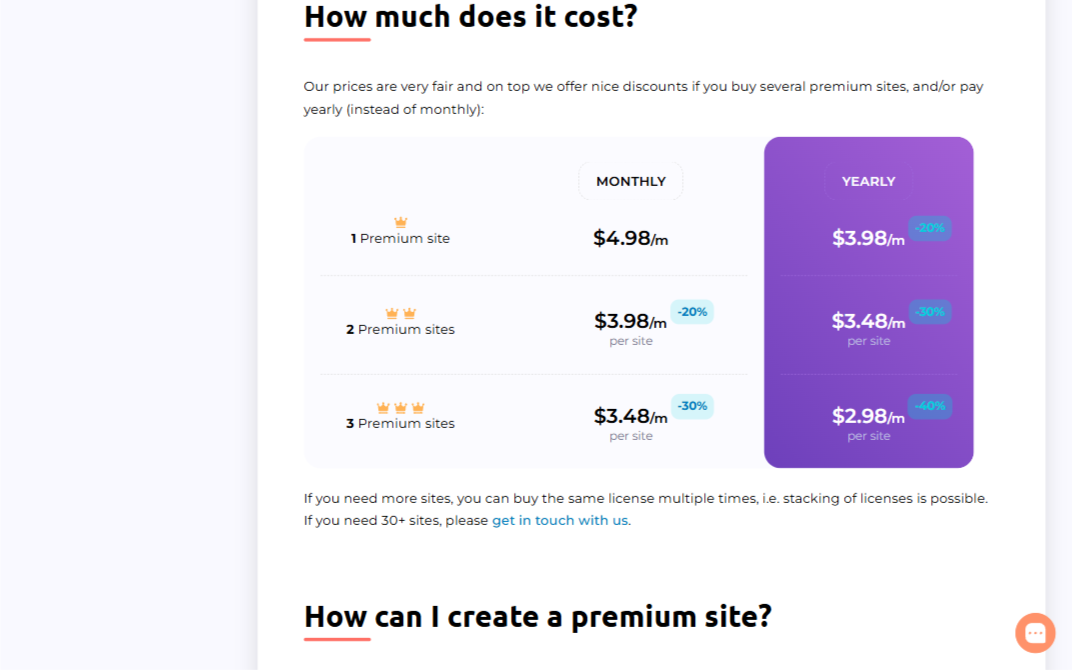Image resolution: width=1072 pixels, height=670 pixels.
Task: Click the 'How much does it cost?' heading
Action: [x=470, y=16]
